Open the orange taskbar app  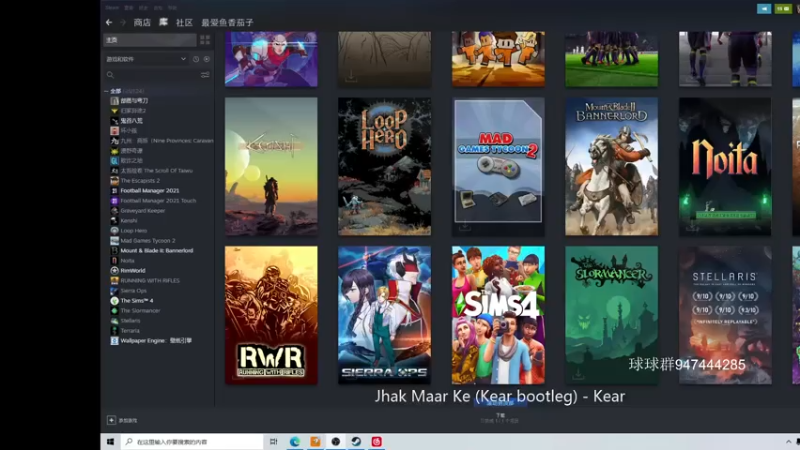tap(315, 442)
